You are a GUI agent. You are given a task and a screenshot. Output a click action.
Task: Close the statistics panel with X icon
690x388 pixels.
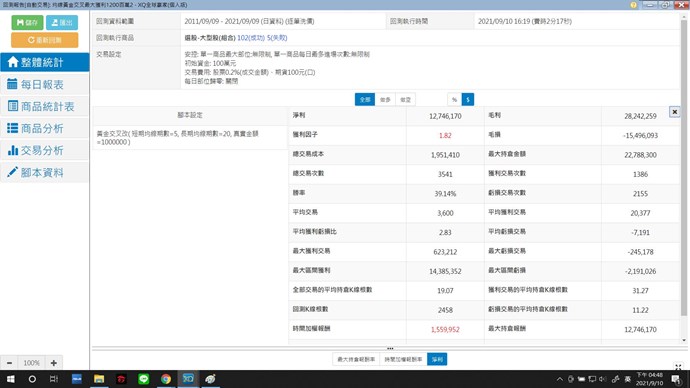coord(674,112)
